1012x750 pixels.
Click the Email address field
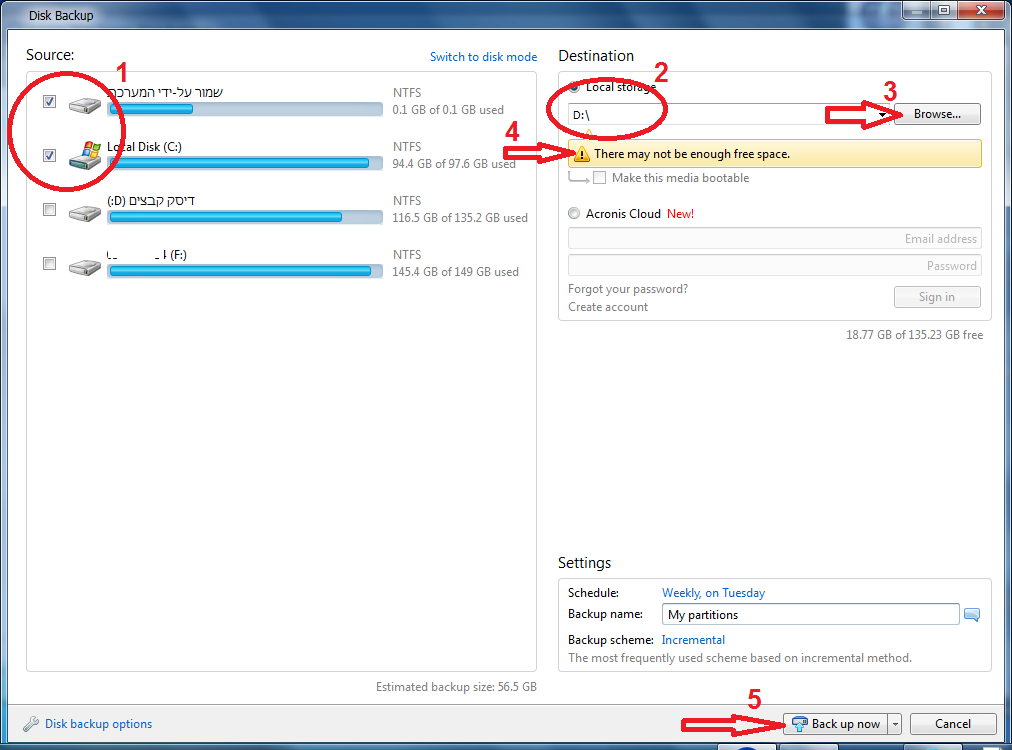pyautogui.click(x=774, y=238)
